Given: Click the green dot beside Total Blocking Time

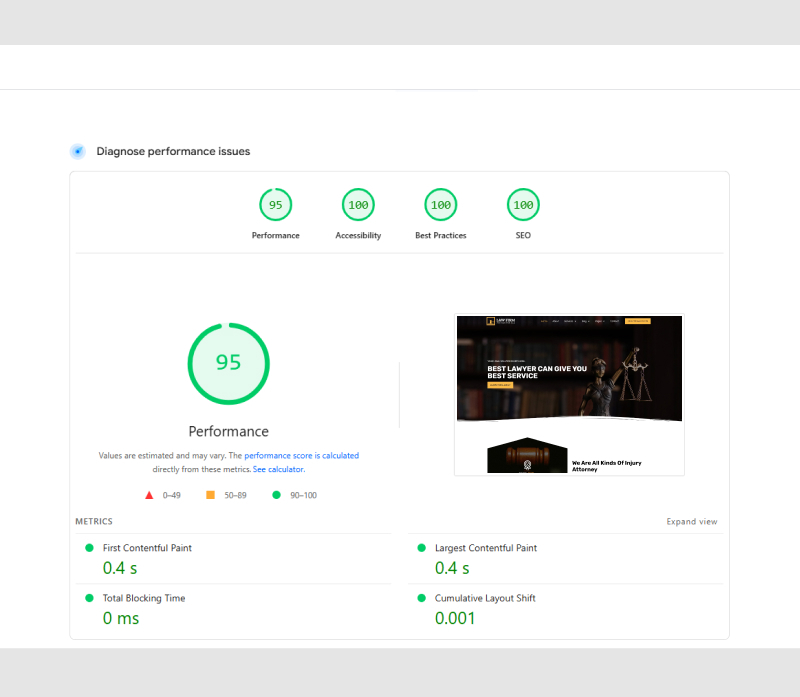Looking at the screenshot, I should 89,598.
